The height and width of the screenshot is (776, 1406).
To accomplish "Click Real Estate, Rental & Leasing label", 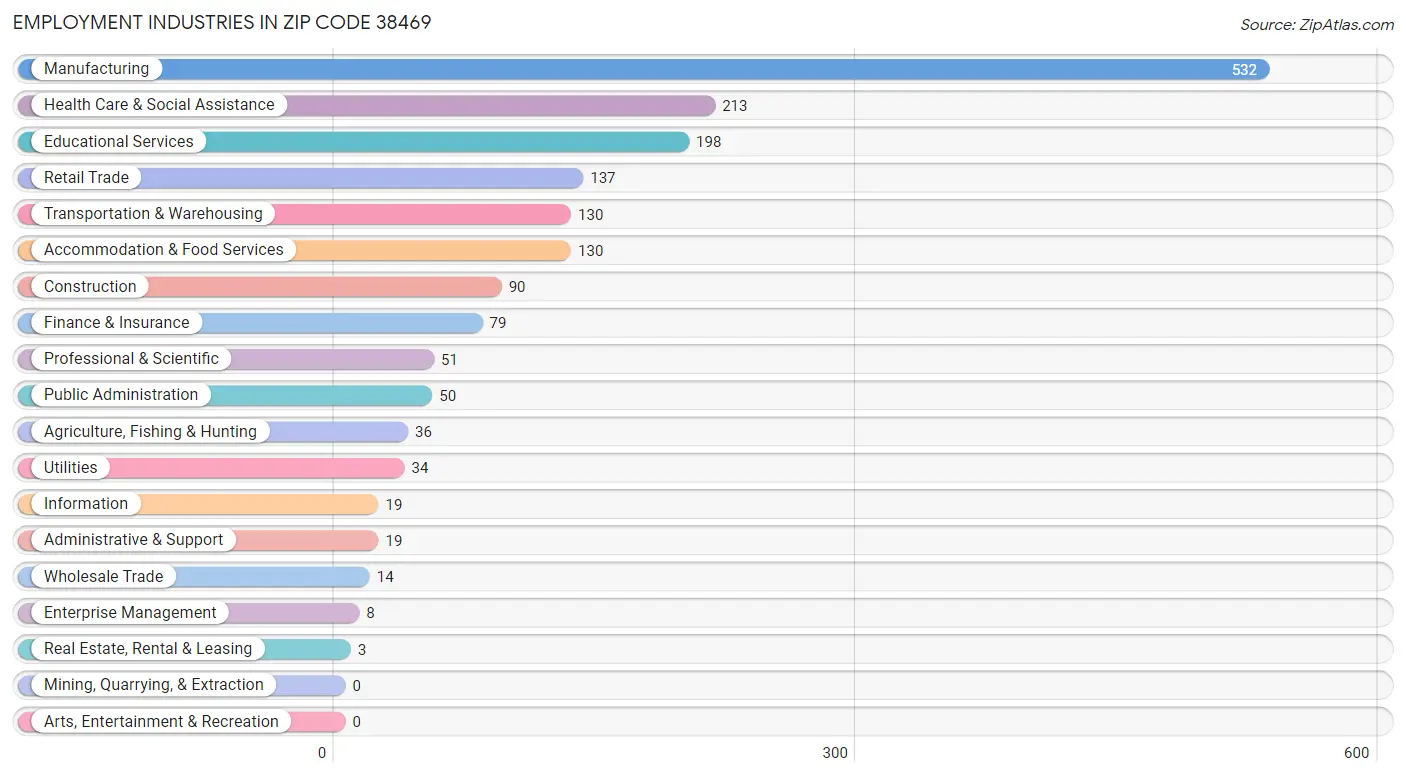I will [x=148, y=648].
